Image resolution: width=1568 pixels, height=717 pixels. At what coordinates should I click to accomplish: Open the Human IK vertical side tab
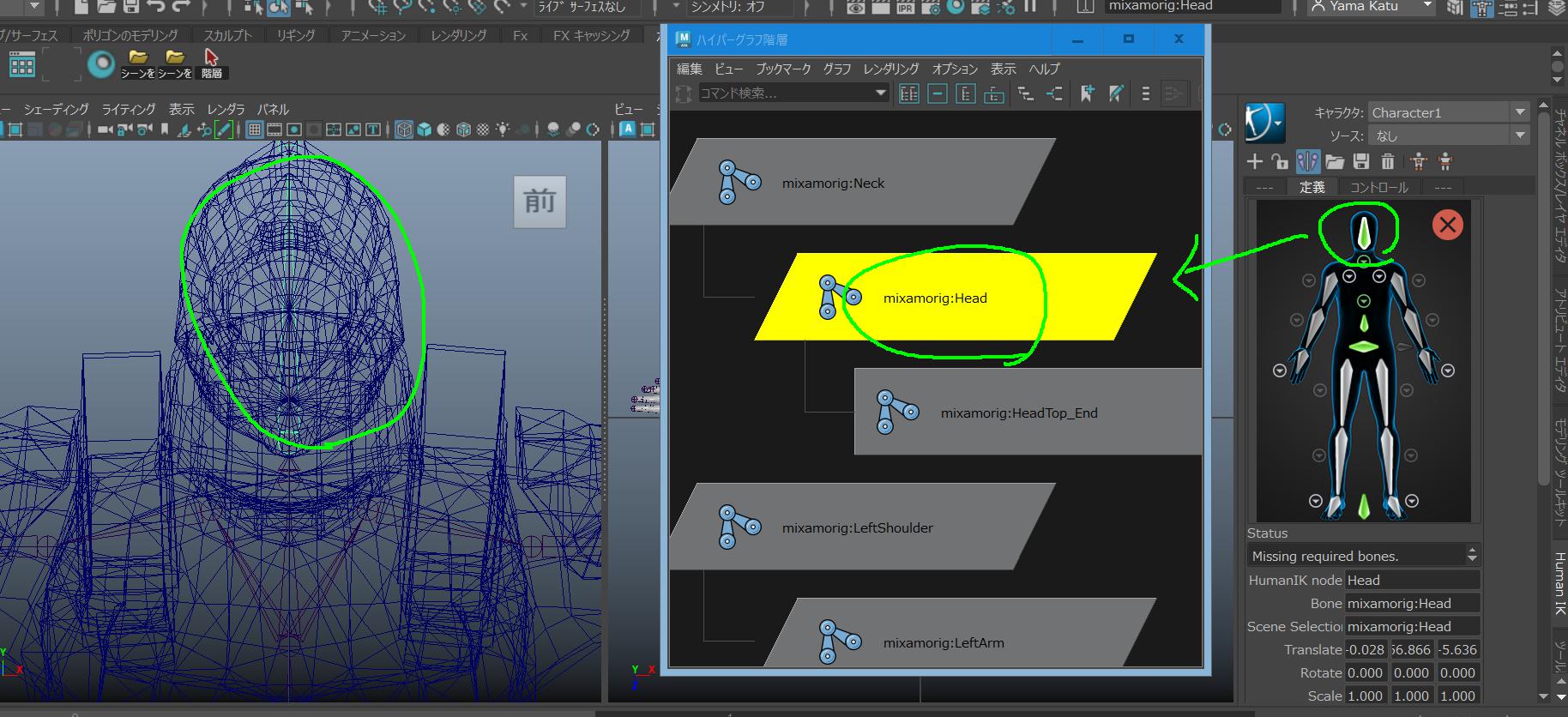pos(1559,583)
